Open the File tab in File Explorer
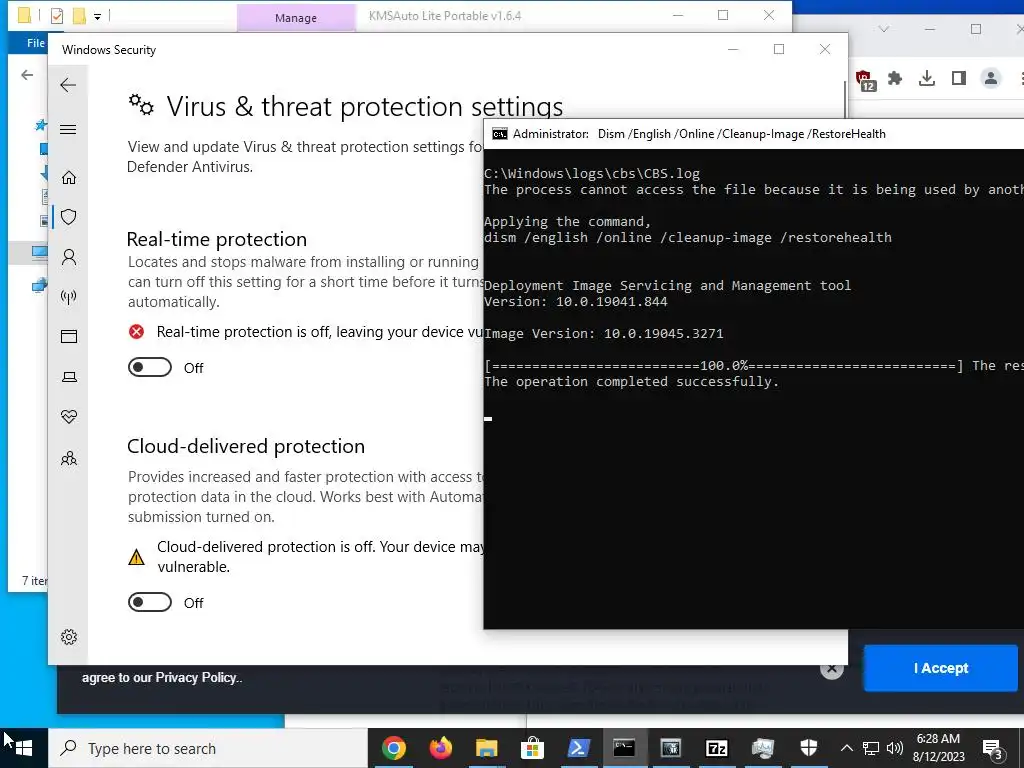Screen dimensions: 1024x768 35,43
